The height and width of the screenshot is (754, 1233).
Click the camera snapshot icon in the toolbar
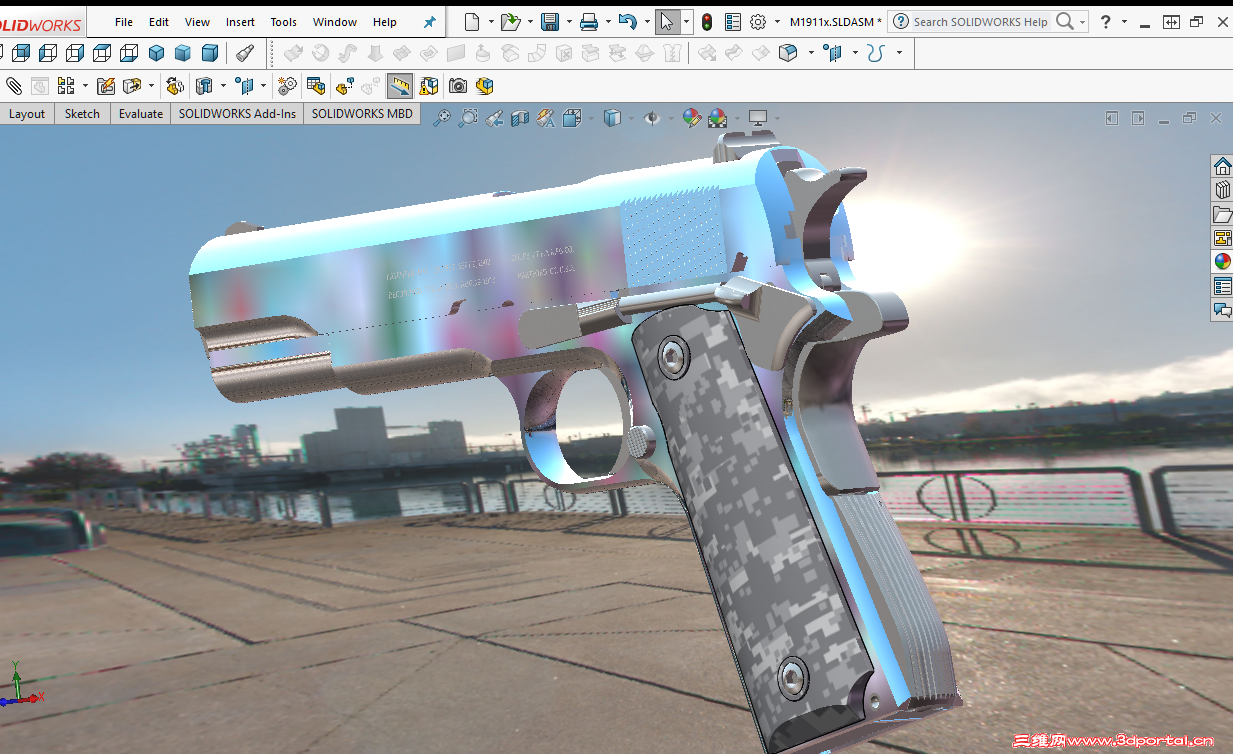457,86
